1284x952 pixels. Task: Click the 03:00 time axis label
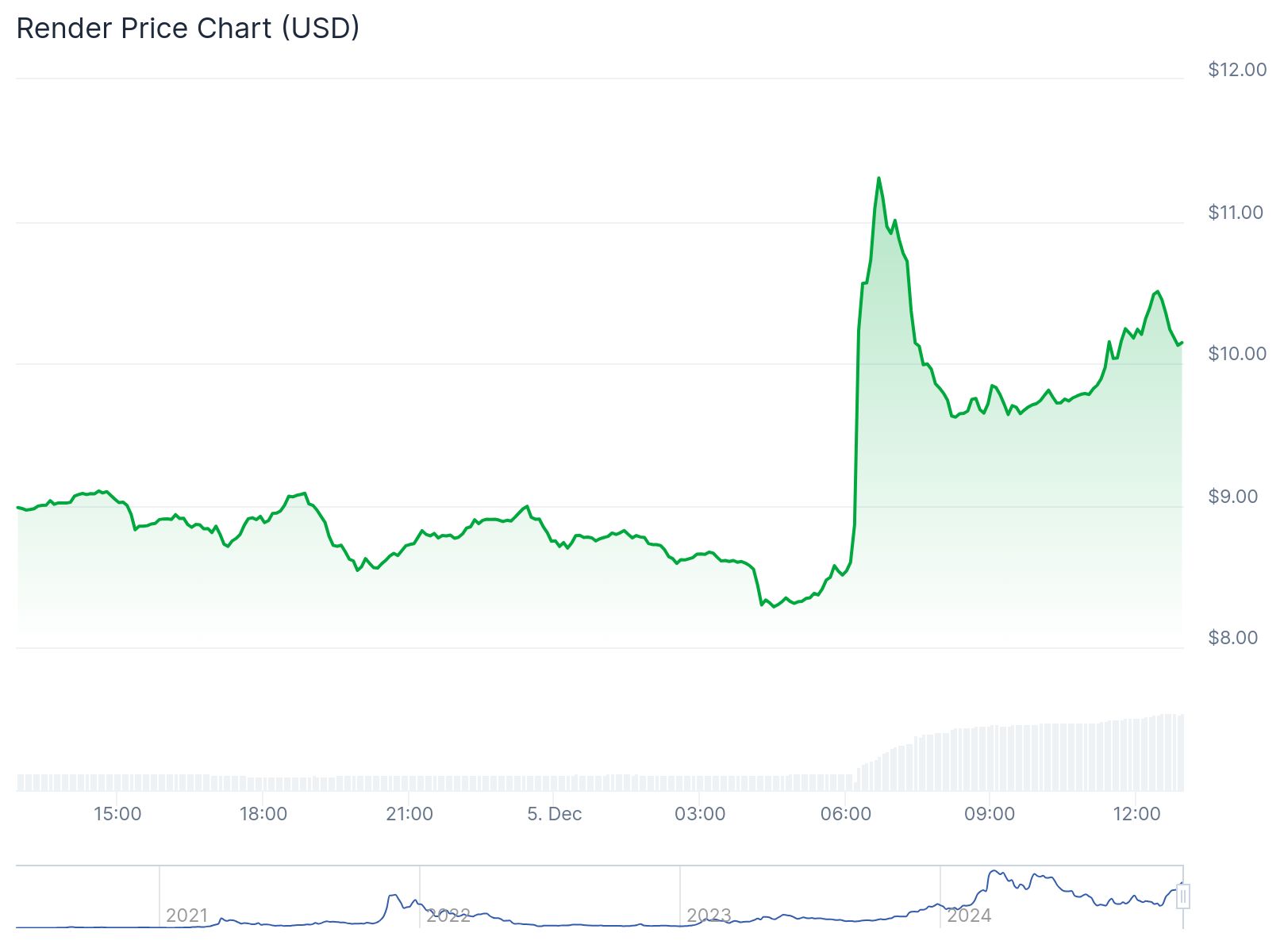coord(700,814)
